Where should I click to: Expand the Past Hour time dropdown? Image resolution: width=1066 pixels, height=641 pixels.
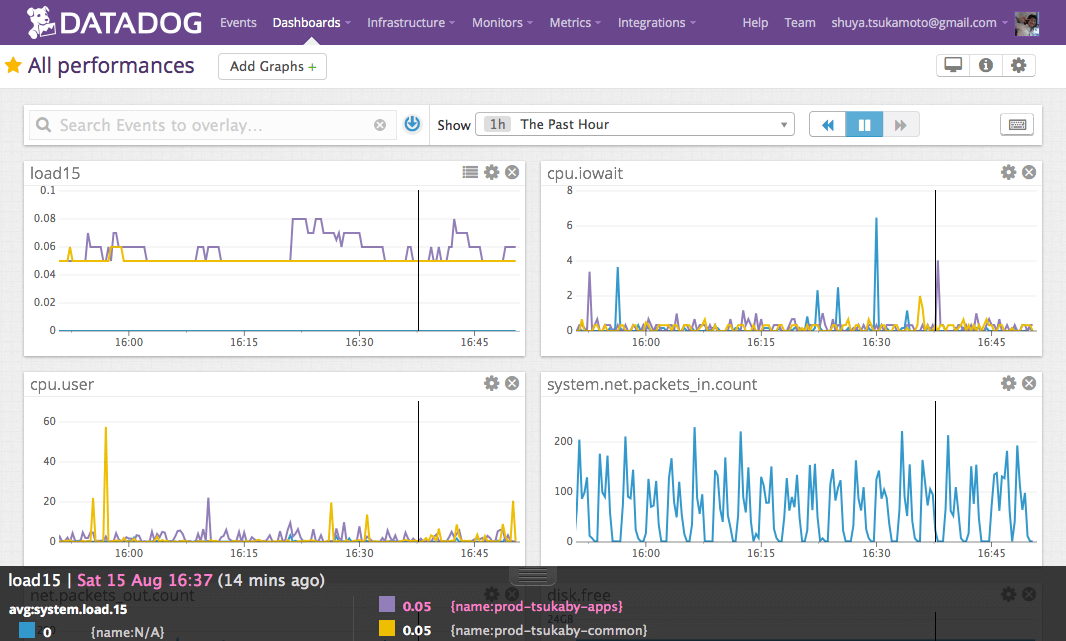634,125
